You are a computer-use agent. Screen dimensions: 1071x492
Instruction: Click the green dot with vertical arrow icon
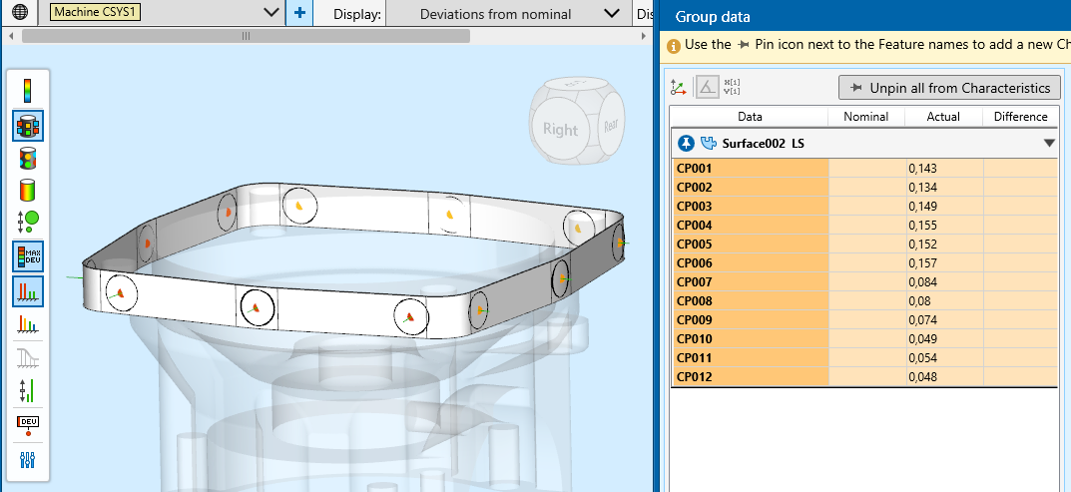(27, 221)
